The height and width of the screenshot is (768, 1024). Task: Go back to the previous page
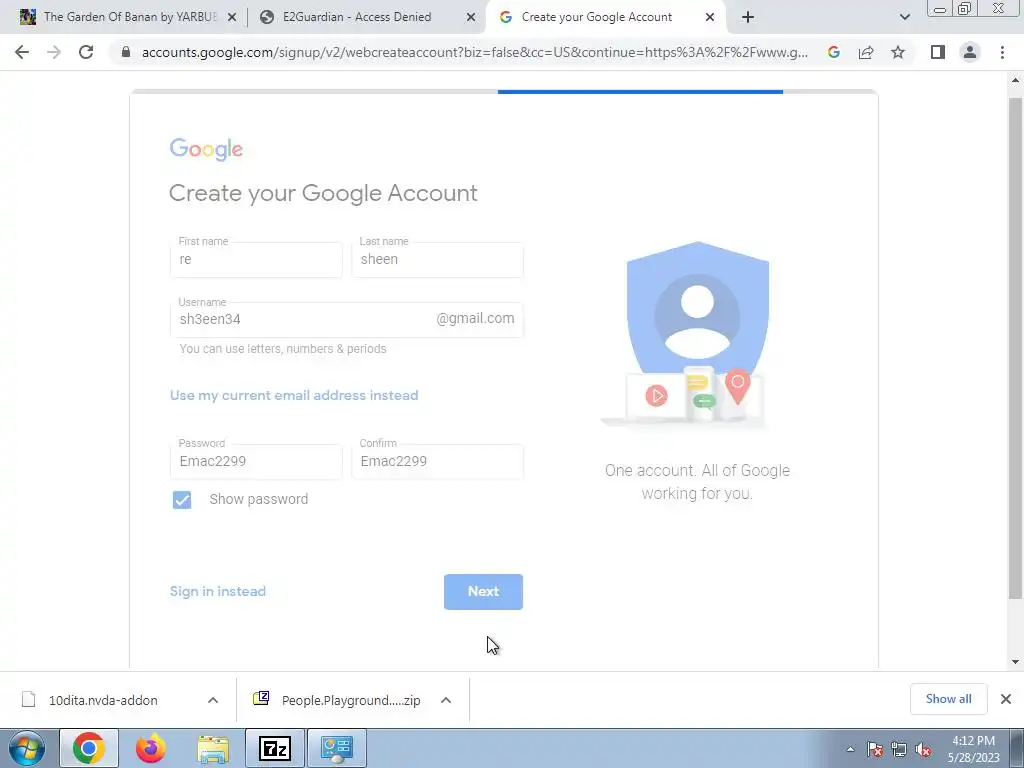[22, 52]
